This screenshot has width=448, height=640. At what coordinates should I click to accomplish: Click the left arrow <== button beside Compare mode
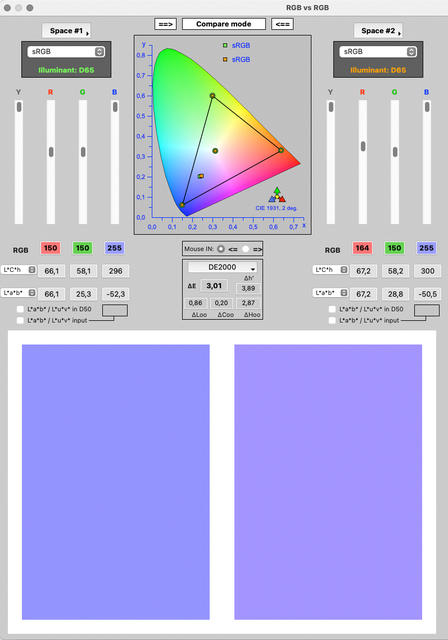coord(282,24)
